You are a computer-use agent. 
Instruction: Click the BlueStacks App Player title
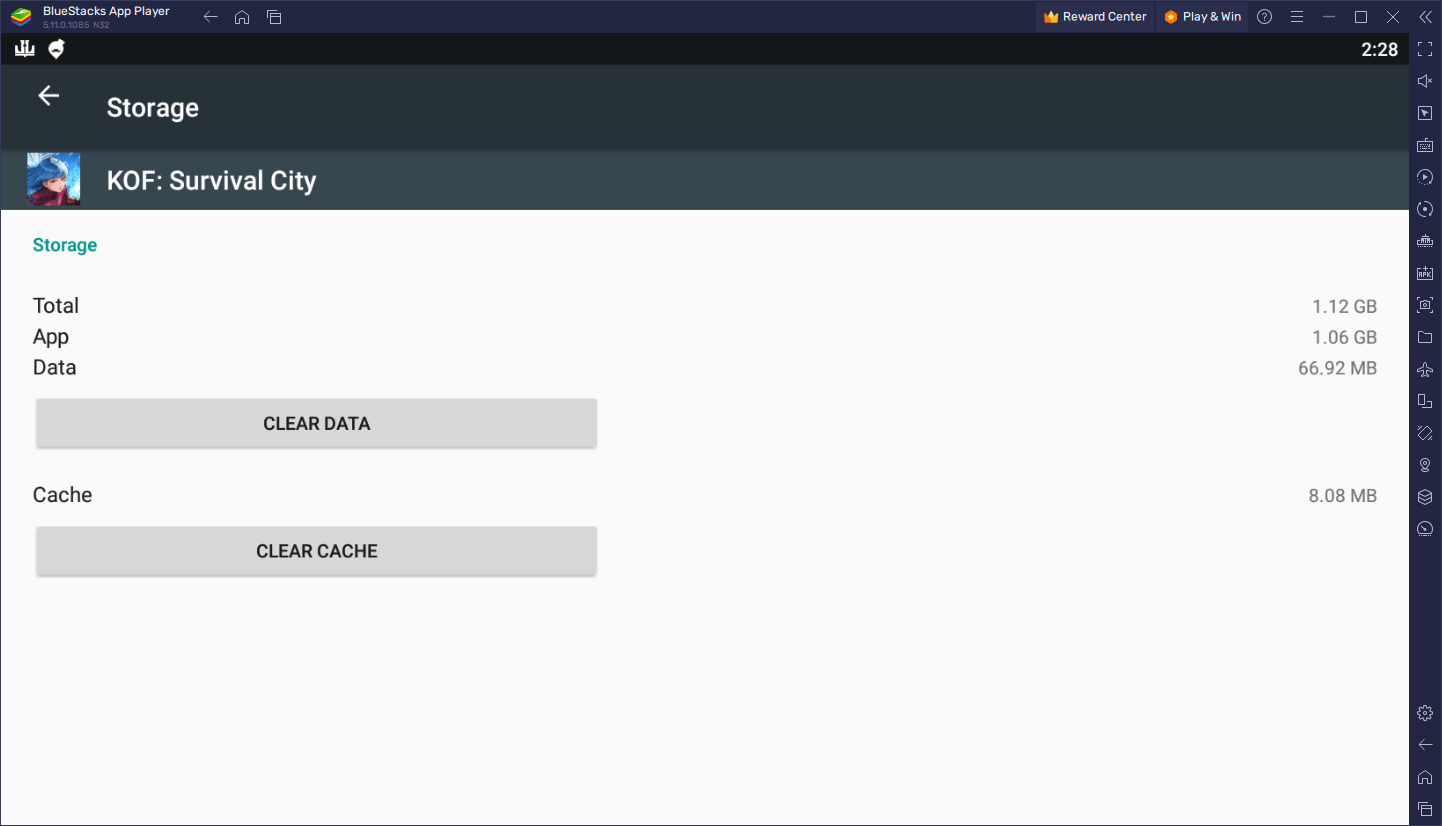coord(106,11)
